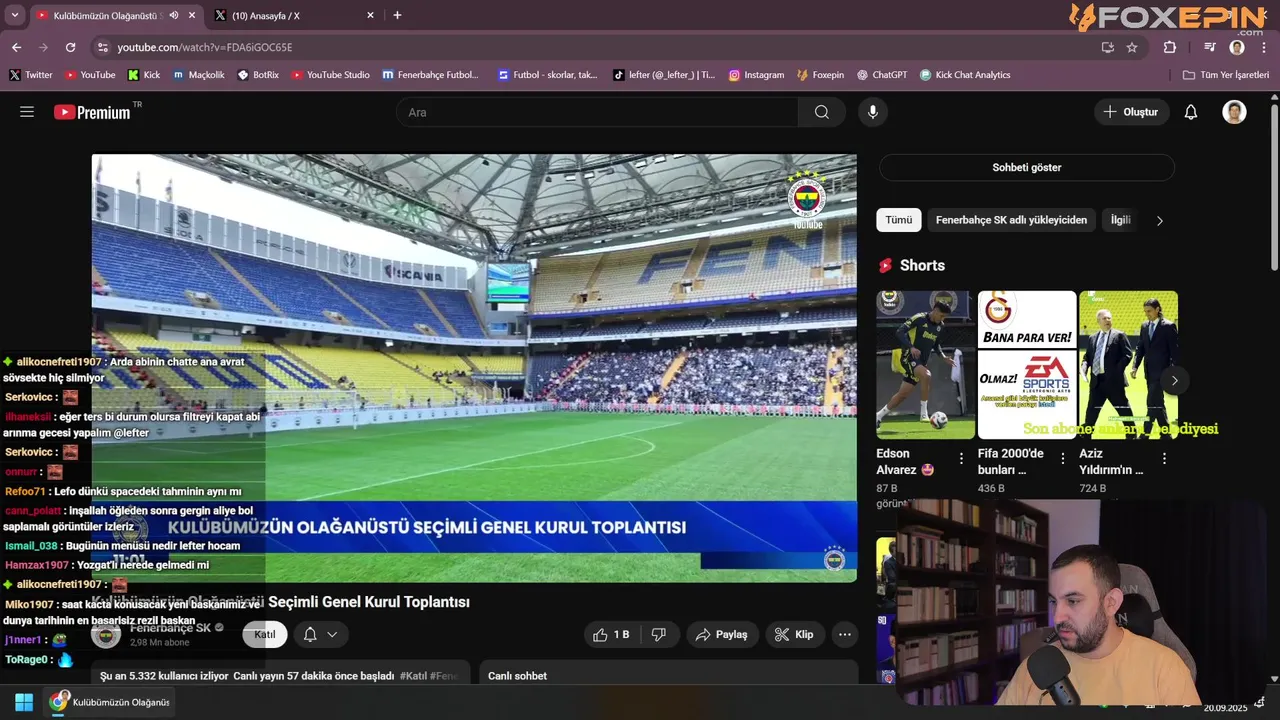Advance filter chips with the right chevron
The width and height of the screenshot is (1280, 720).
(1160, 221)
